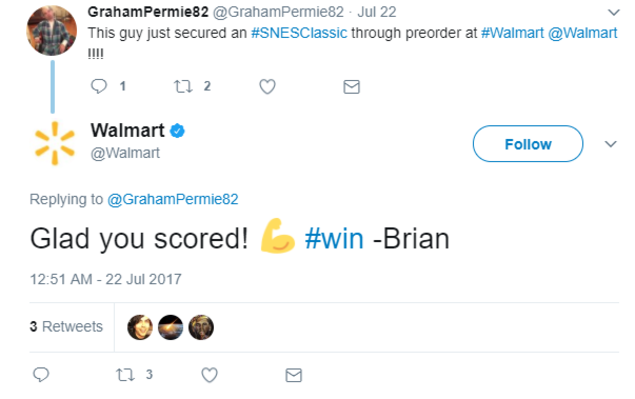Click the Walmart spark logo avatar
The height and width of the screenshot is (399, 635).
(55, 143)
